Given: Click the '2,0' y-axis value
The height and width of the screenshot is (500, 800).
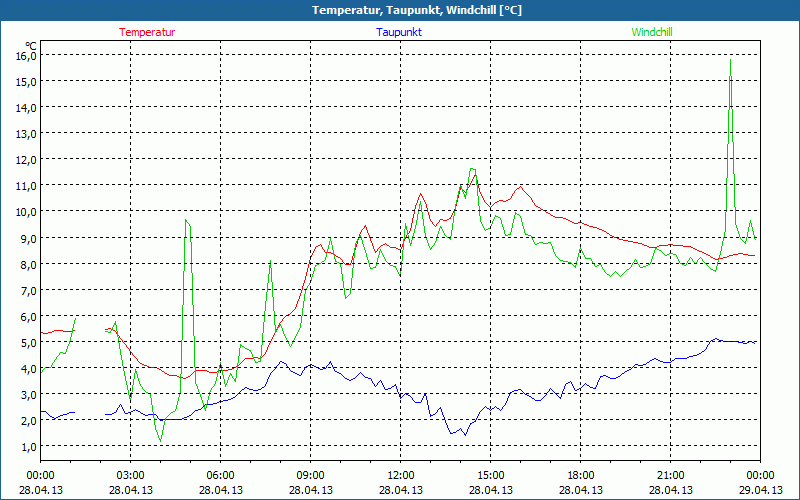Looking at the screenshot, I should coord(28,421).
